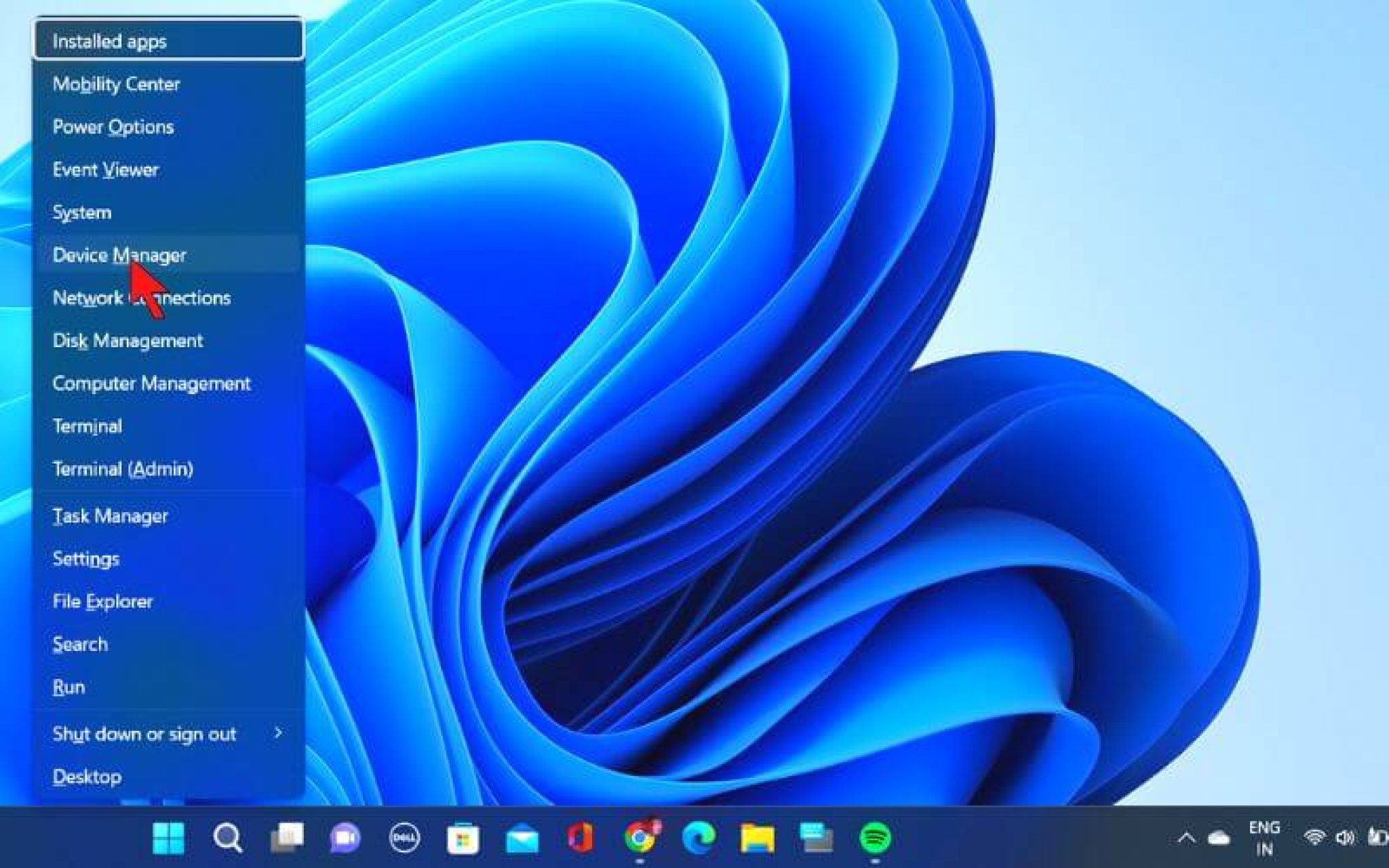The width and height of the screenshot is (1389, 868).
Task: Click the Windows Start button
Action: 170,837
